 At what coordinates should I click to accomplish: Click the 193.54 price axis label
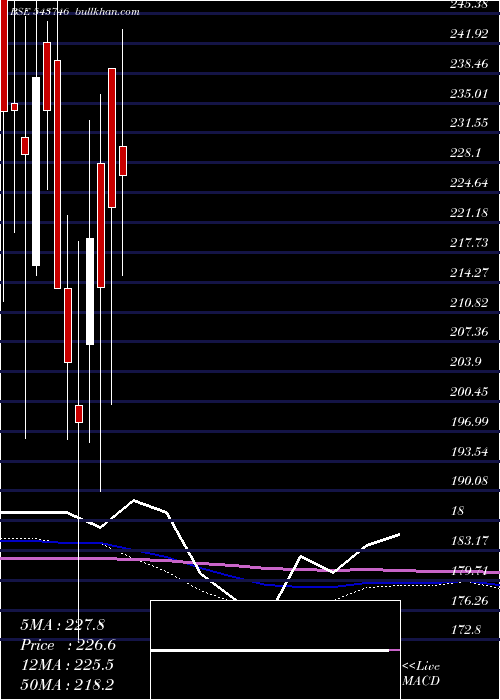[469, 452]
